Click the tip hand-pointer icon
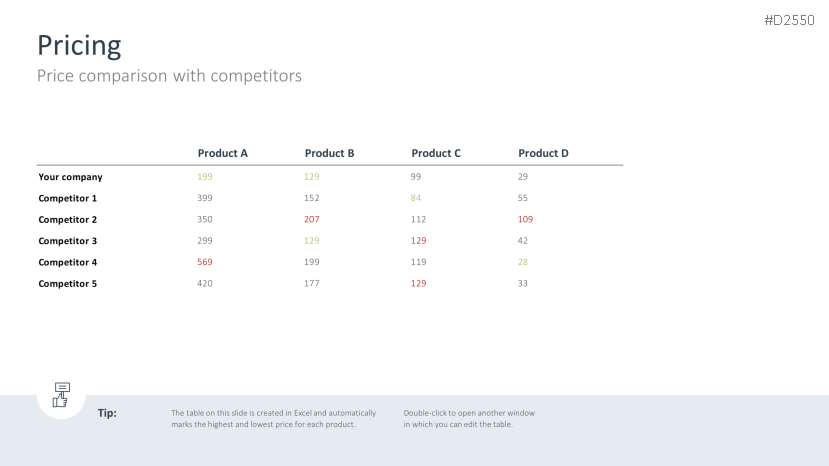Screen dimensions: 829x466 click(61, 394)
